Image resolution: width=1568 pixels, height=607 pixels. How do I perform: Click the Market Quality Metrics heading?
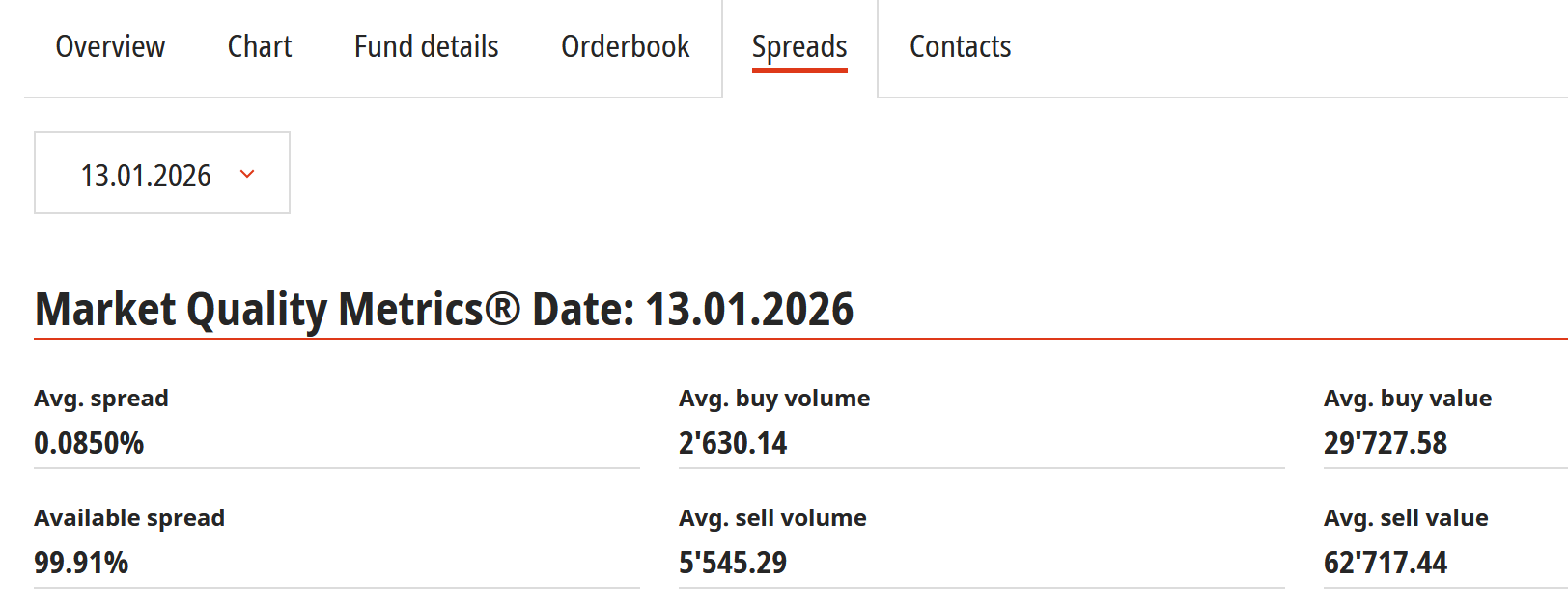444,310
